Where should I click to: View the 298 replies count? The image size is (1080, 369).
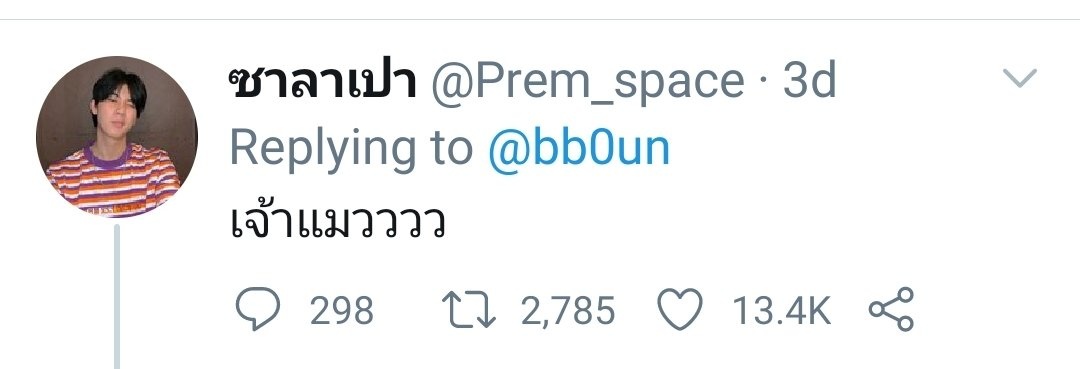[x=342, y=310]
